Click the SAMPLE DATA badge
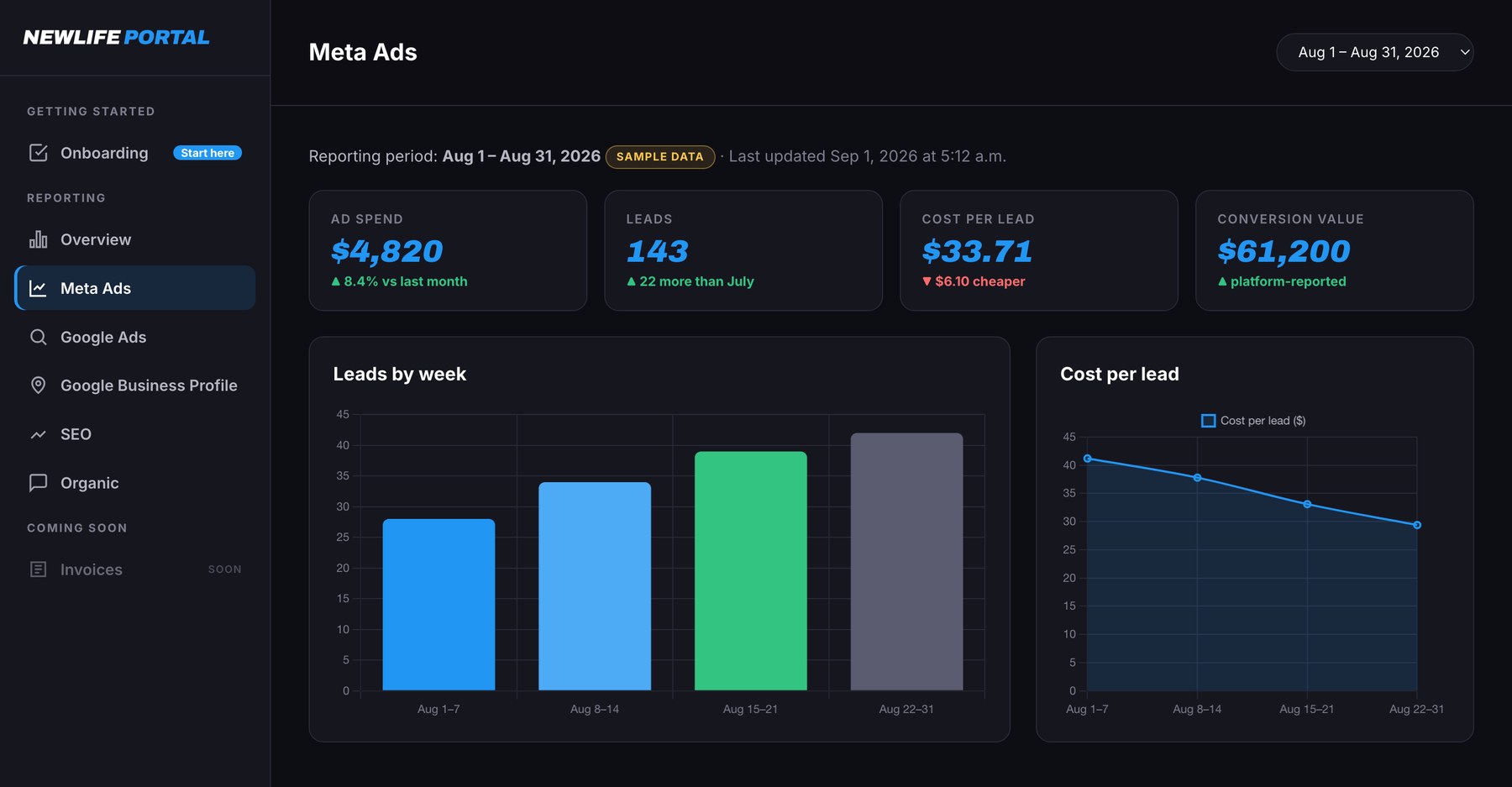 [660, 157]
